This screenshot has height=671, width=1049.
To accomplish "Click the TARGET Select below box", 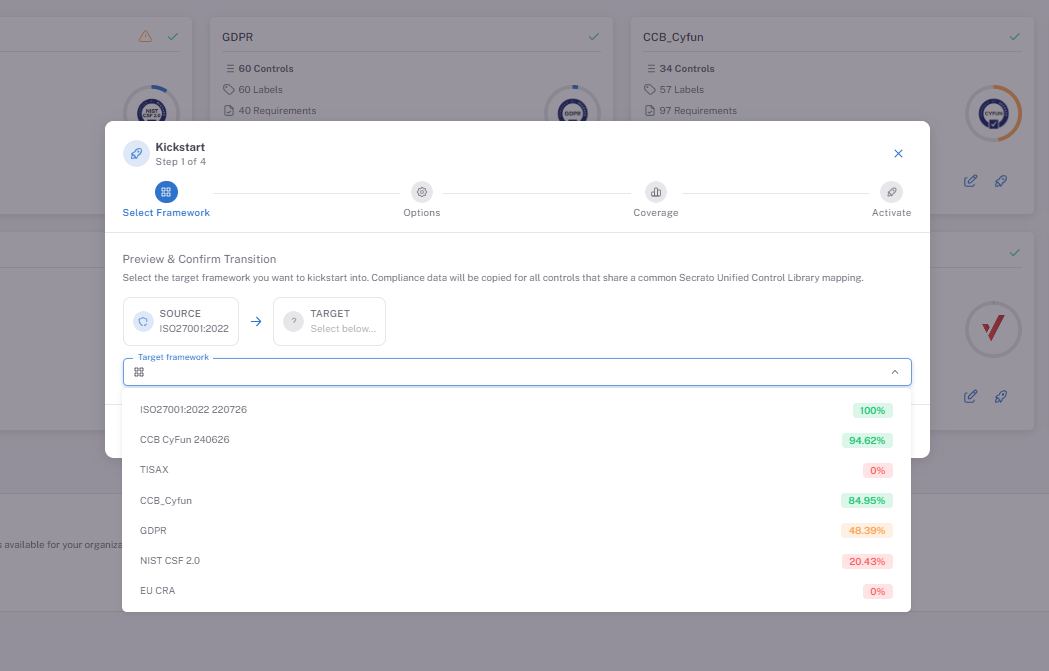I will [x=329, y=321].
